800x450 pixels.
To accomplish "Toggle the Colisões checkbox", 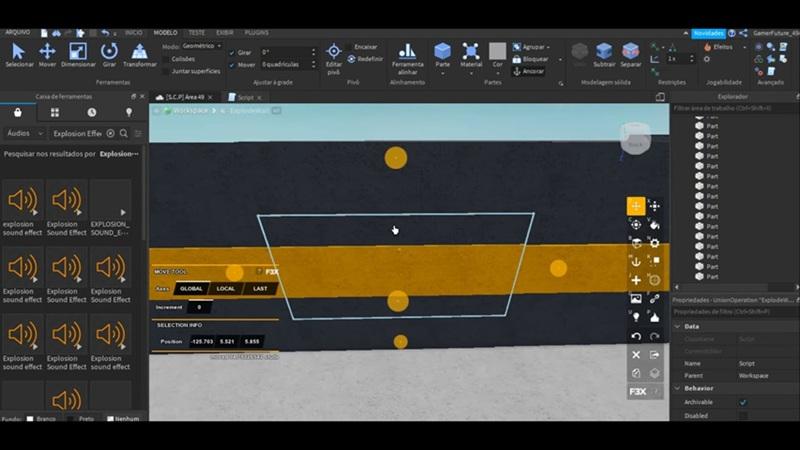I will tap(165, 59).
